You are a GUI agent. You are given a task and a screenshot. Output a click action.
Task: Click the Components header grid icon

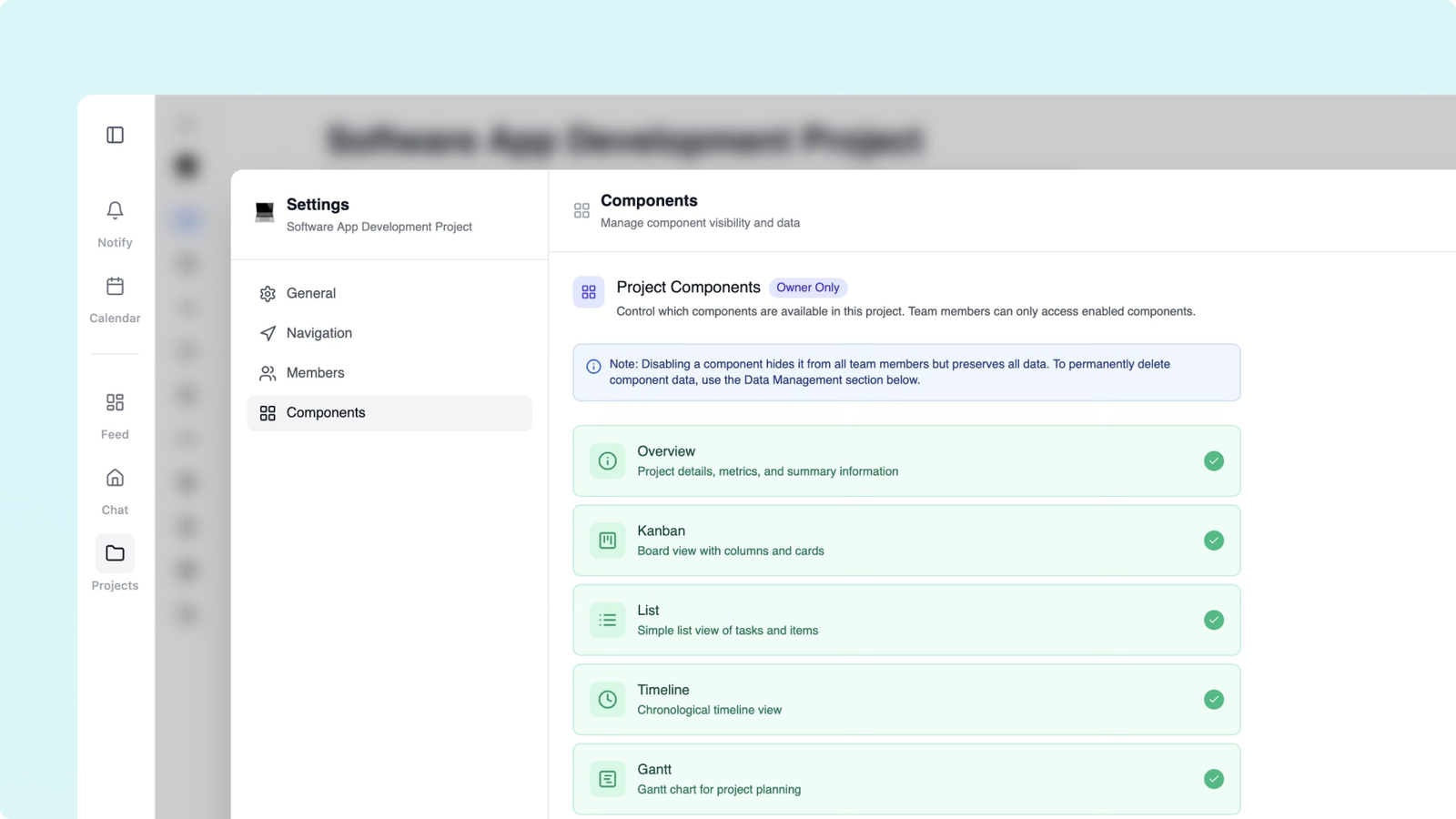pyautogui.click(x=581, y=211)
